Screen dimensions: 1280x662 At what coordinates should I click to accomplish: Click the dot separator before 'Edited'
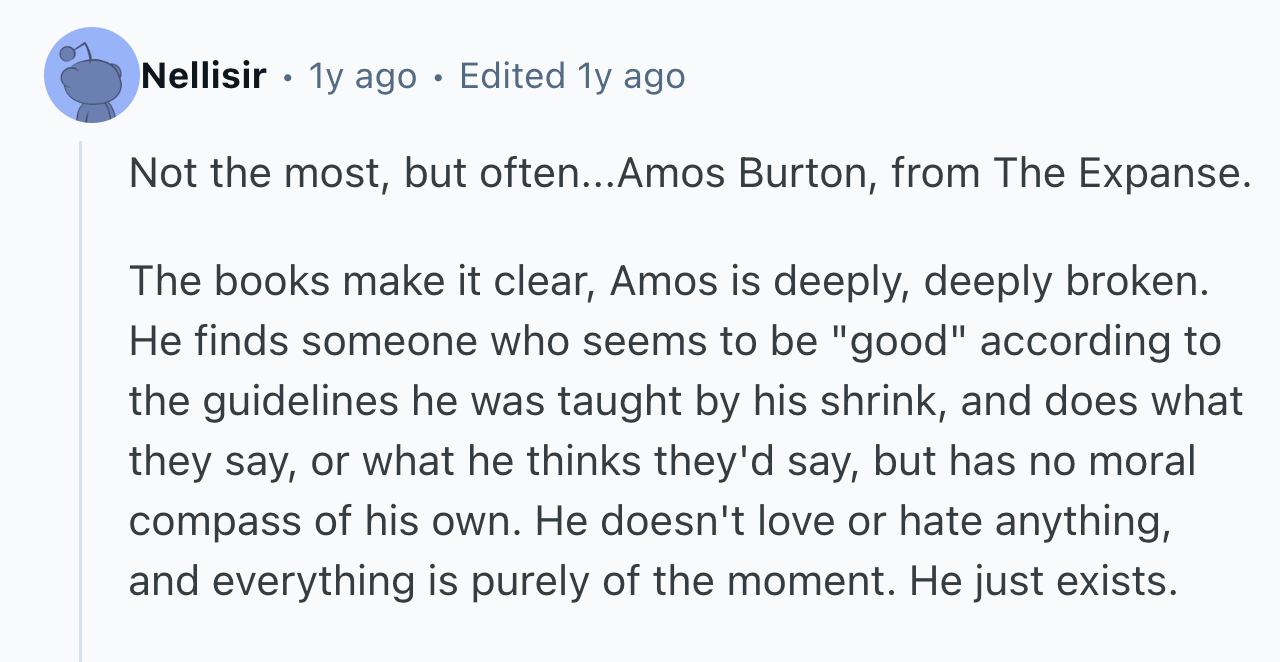coord(438,77)
